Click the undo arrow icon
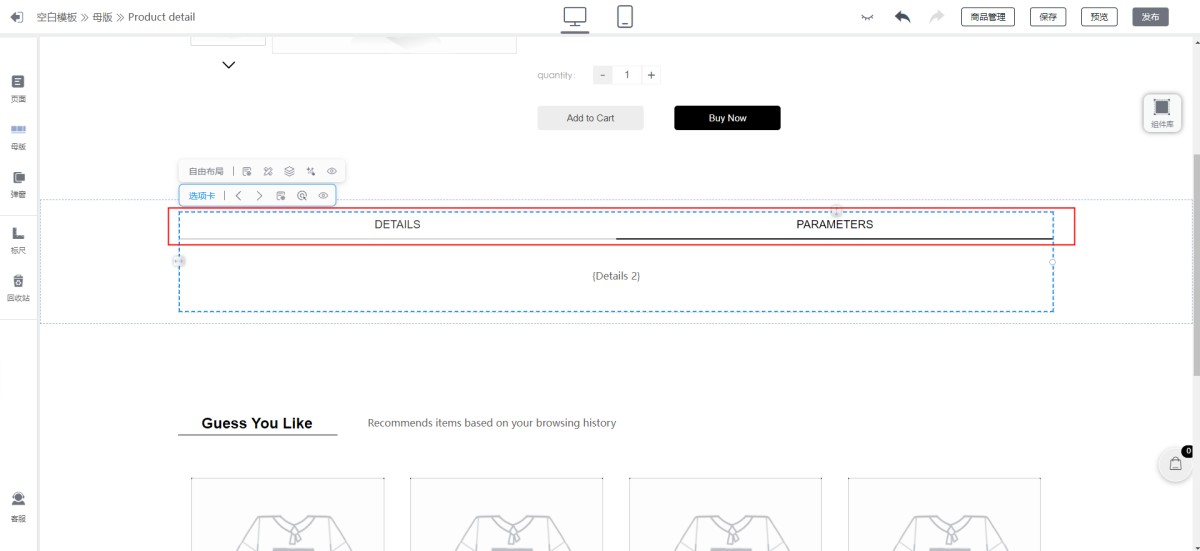 (903, 17)
